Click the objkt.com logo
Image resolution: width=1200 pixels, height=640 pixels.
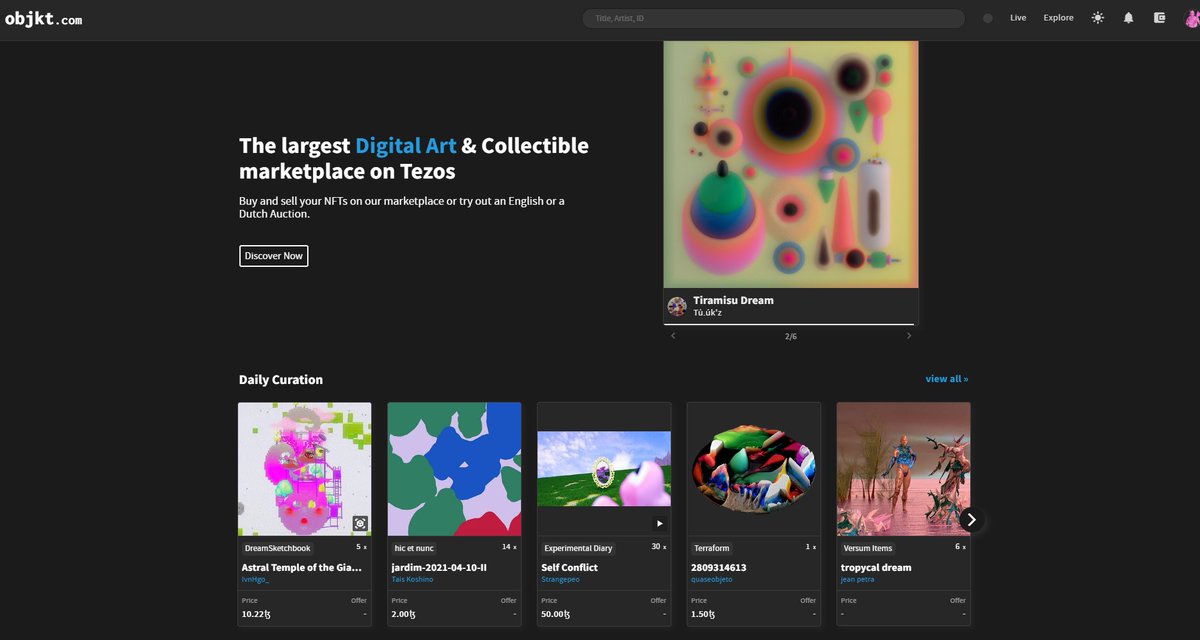[x=43, y=17]
